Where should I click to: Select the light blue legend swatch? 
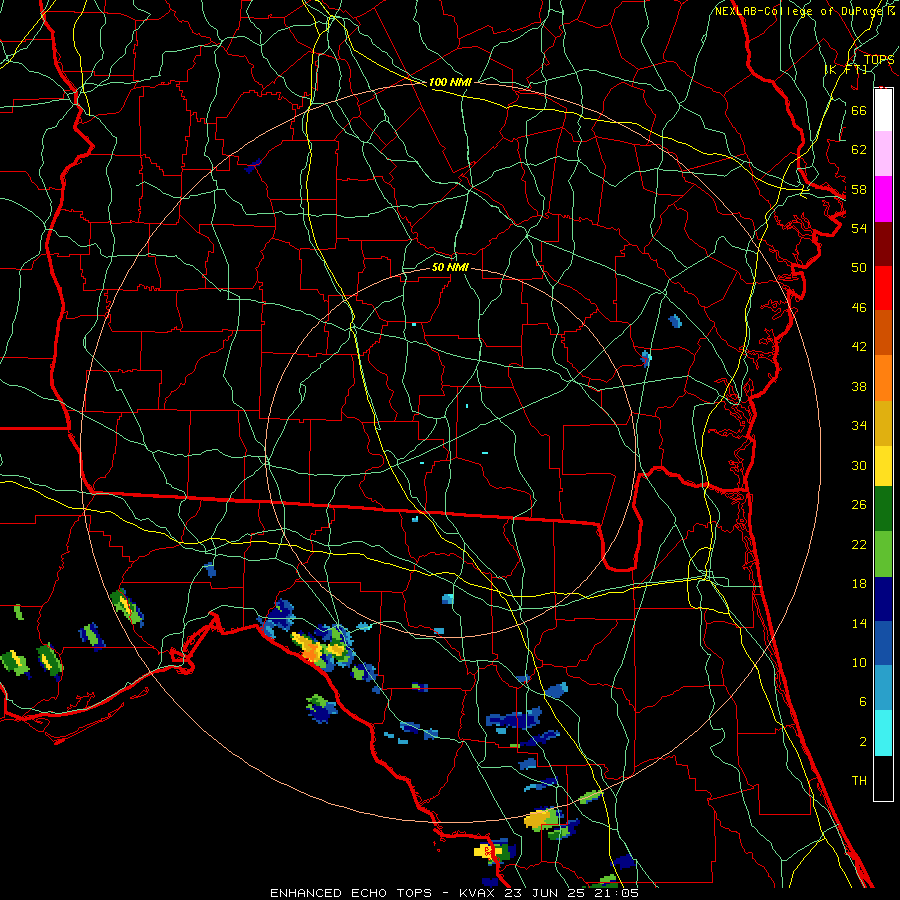tap(883, 687)
